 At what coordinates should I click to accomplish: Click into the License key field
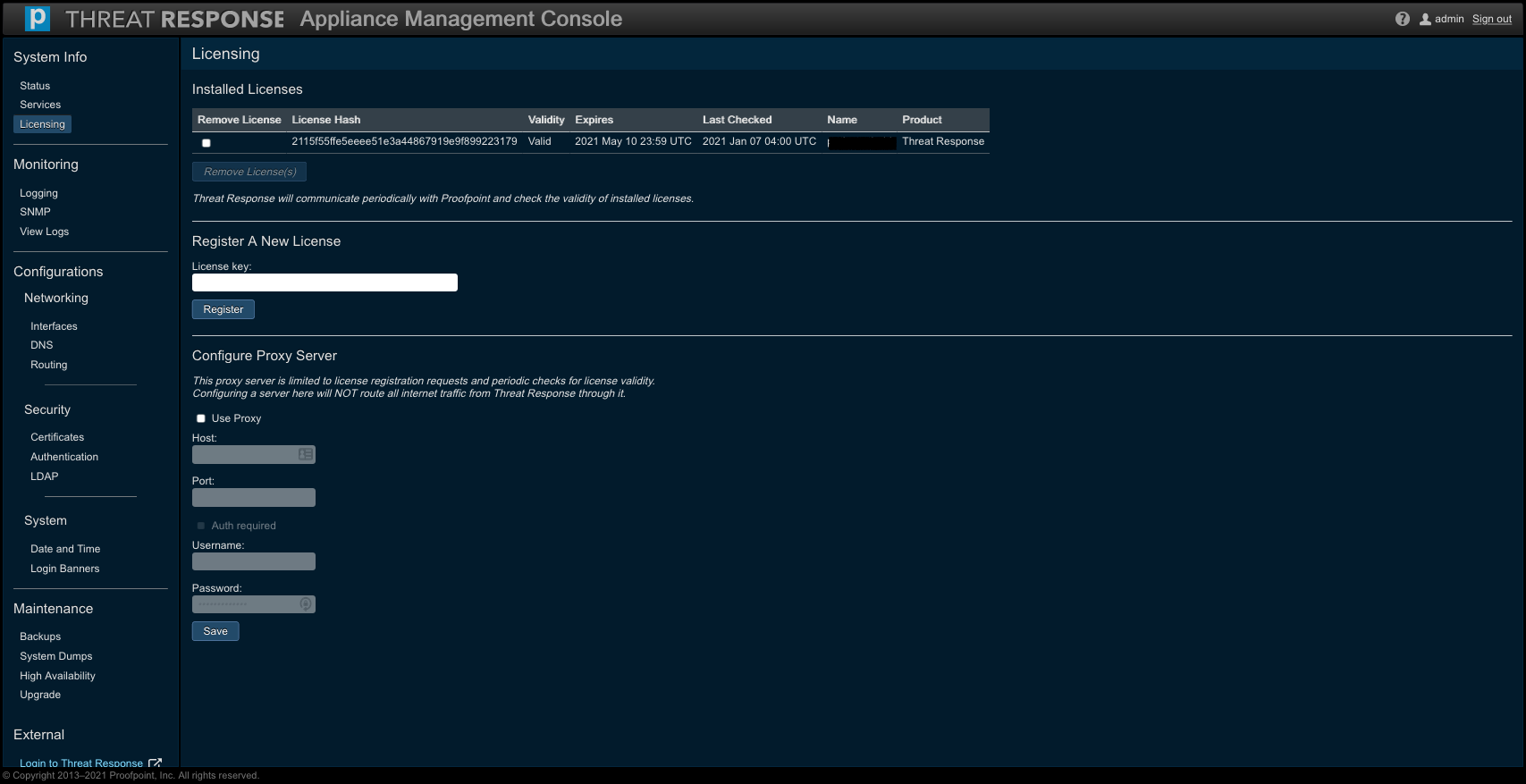tap(325, 282)
